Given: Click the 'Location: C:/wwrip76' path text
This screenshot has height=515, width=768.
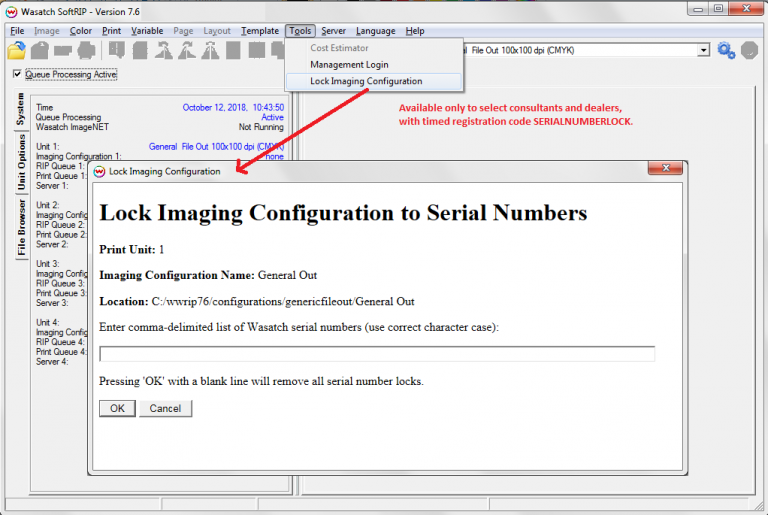Looking at the screenshot, I should click(x=257, y=301).
